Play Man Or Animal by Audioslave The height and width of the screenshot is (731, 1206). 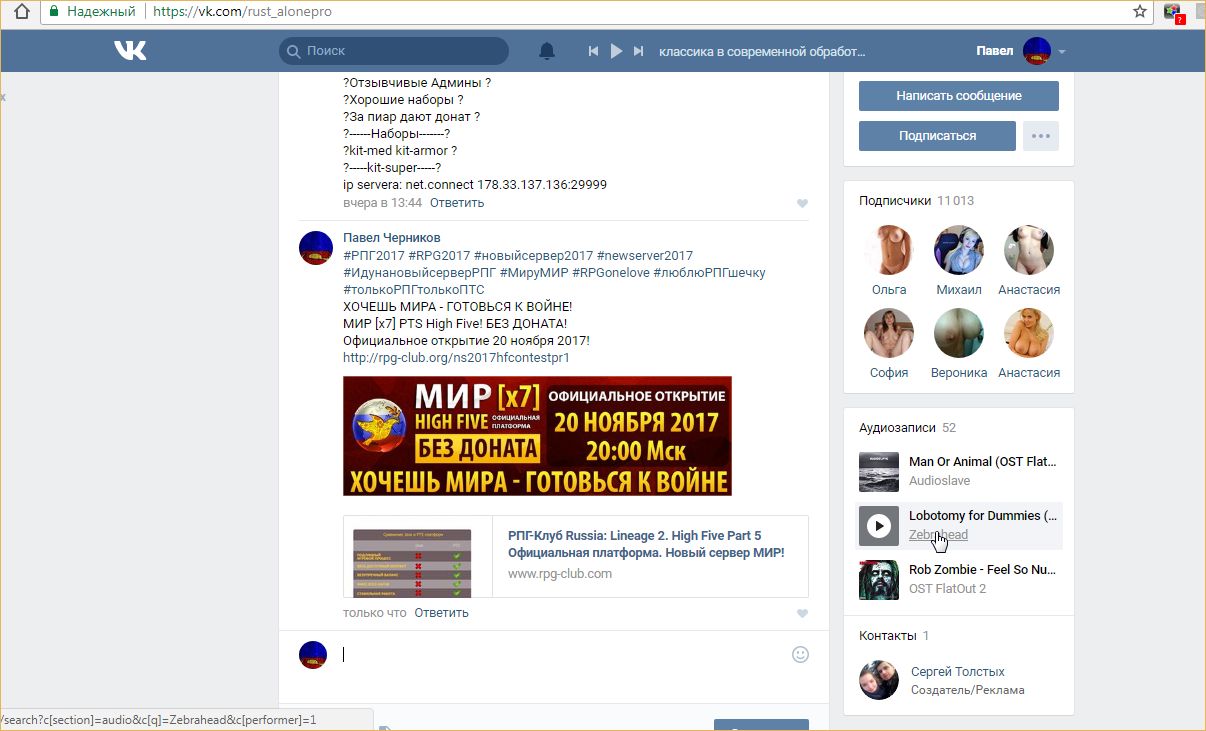(879, 472)
